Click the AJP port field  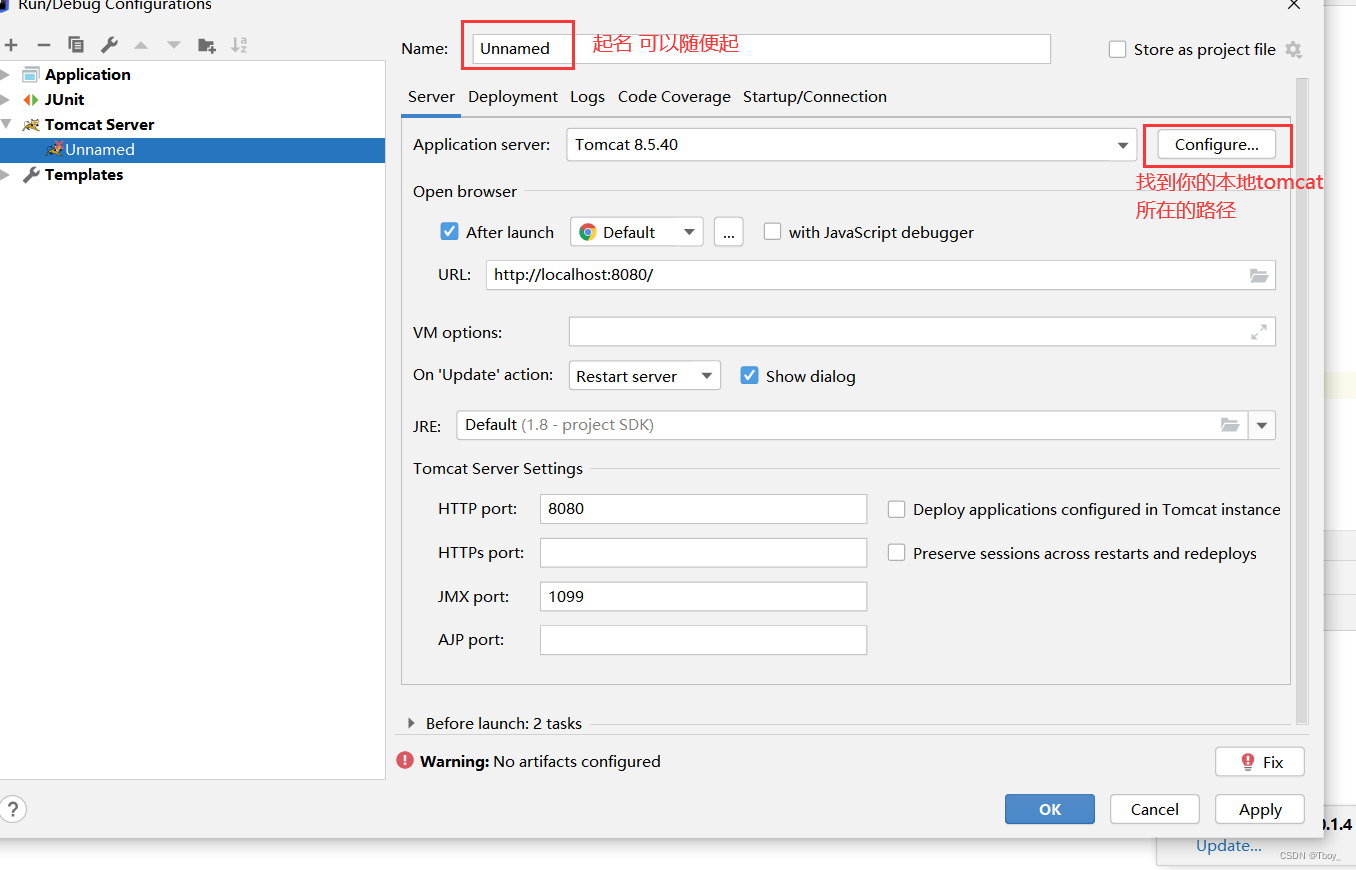click(x=703, y=640)
